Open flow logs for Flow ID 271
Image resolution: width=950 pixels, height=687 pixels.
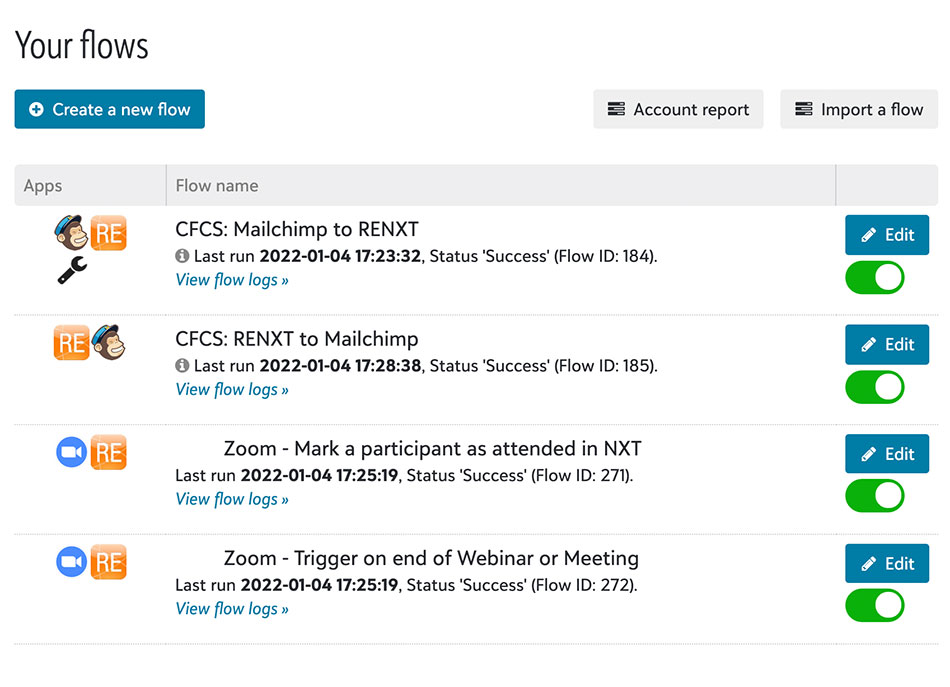232,499
